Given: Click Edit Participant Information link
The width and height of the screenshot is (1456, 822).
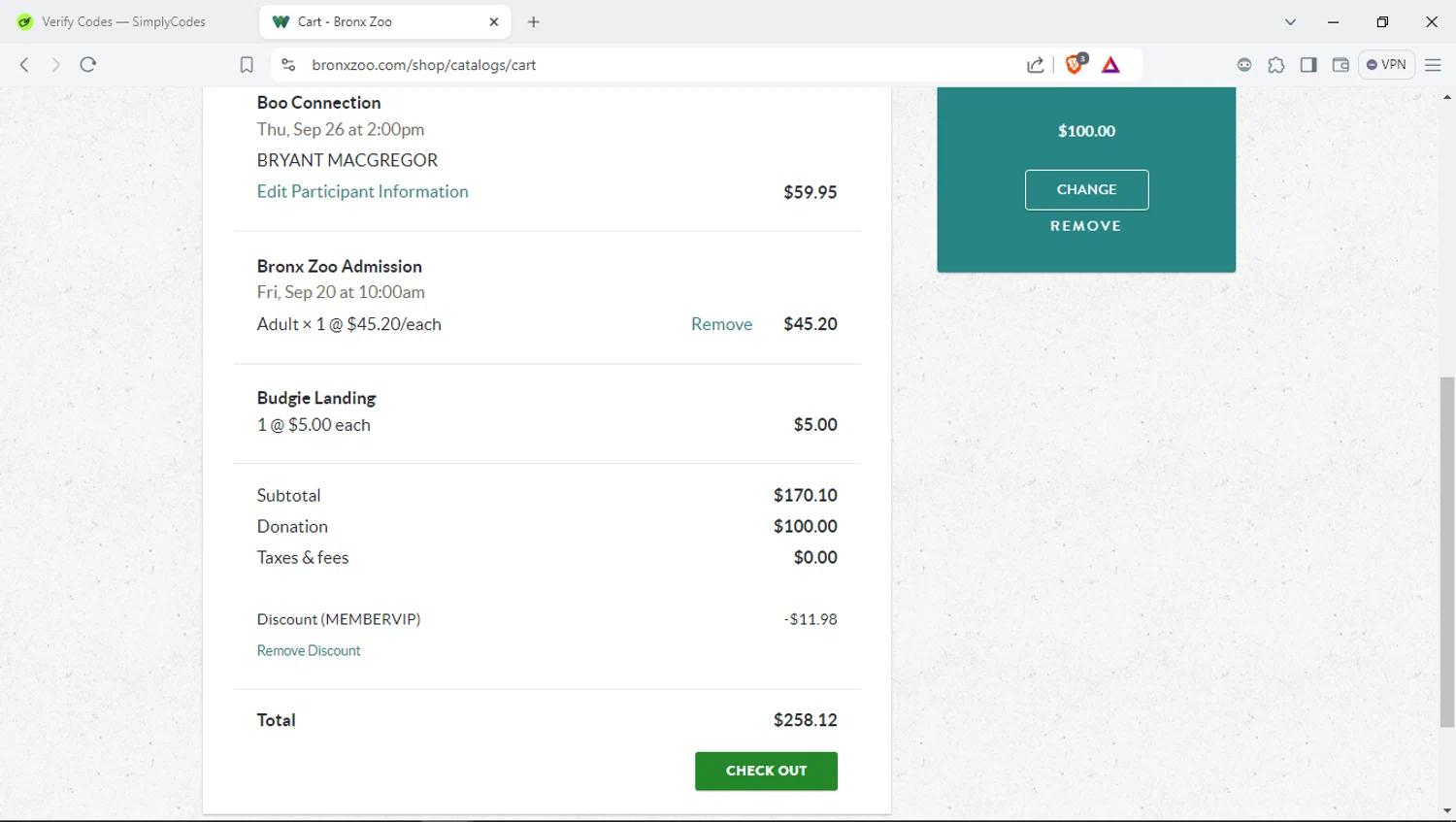Looking at the screenshot, I should tap(362, 191).
